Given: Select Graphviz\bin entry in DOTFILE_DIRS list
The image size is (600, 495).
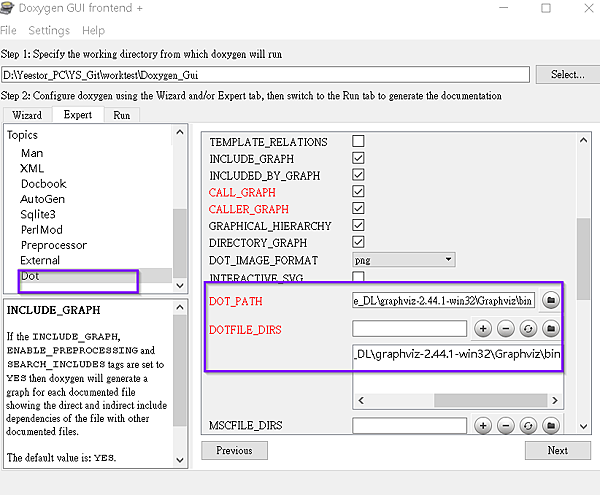Looking at the screenshot, I should pos(457,354).
